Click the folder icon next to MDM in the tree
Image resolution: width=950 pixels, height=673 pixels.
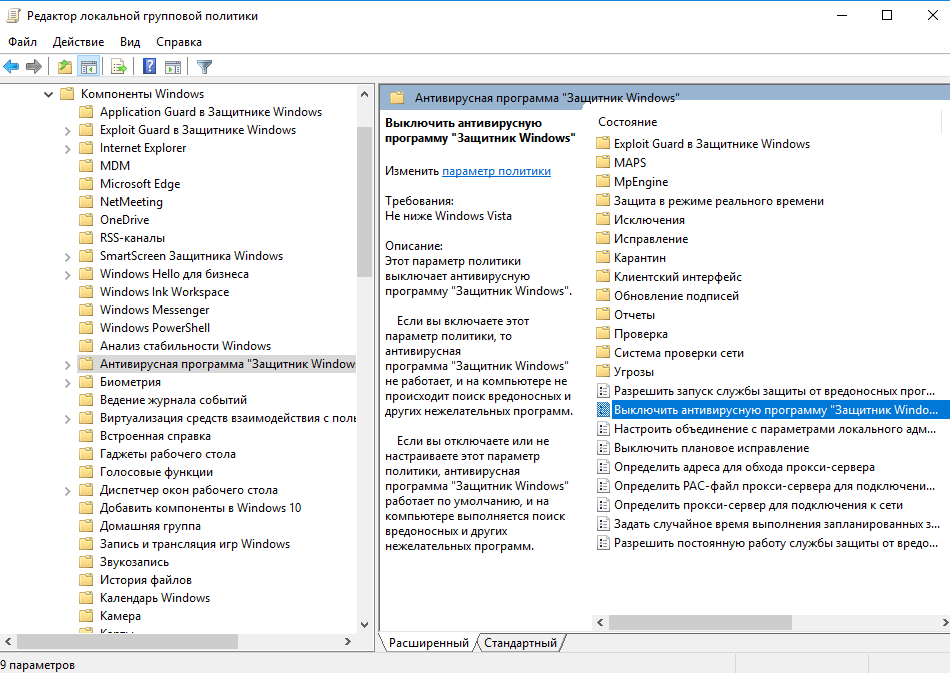tap(87, 165)
